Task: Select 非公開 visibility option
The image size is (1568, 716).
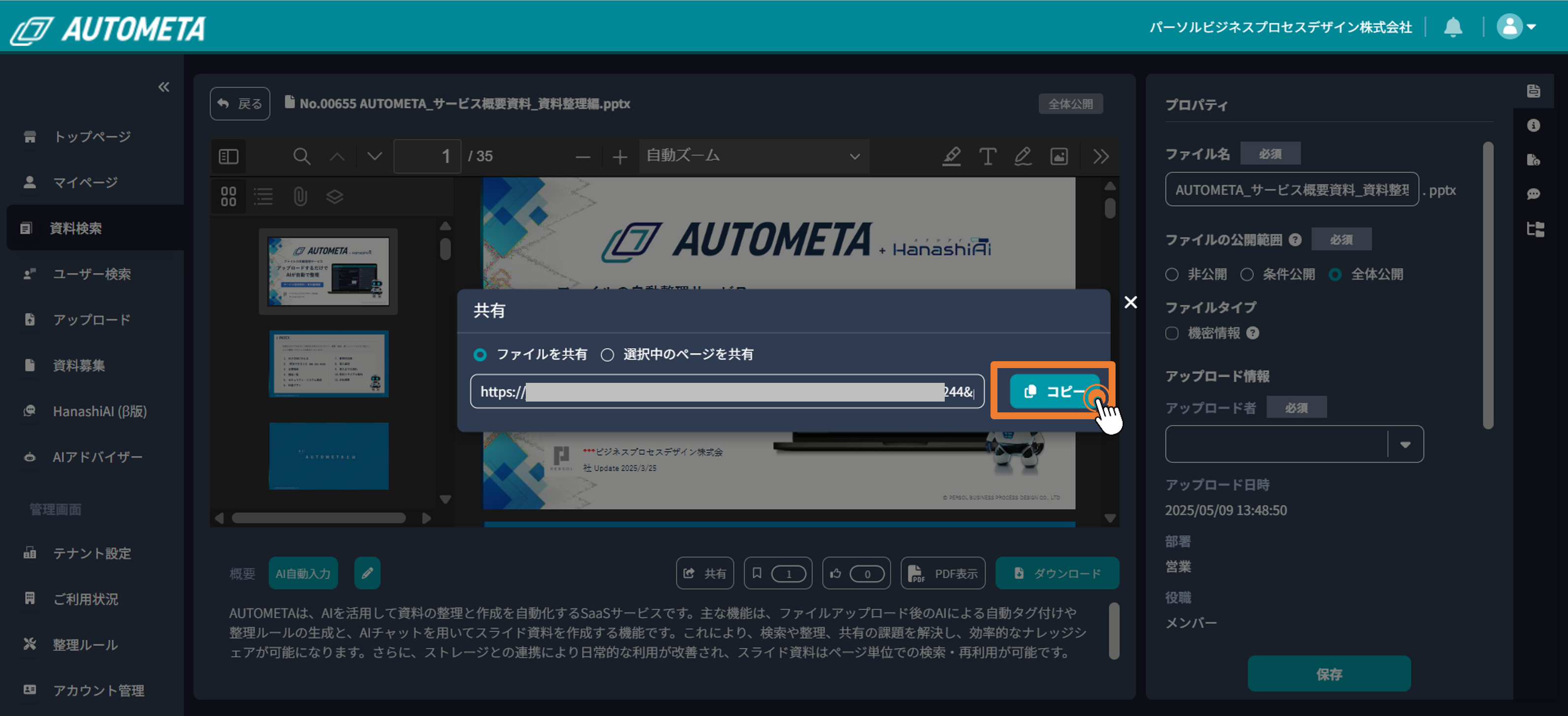Action: point(1172,275)
